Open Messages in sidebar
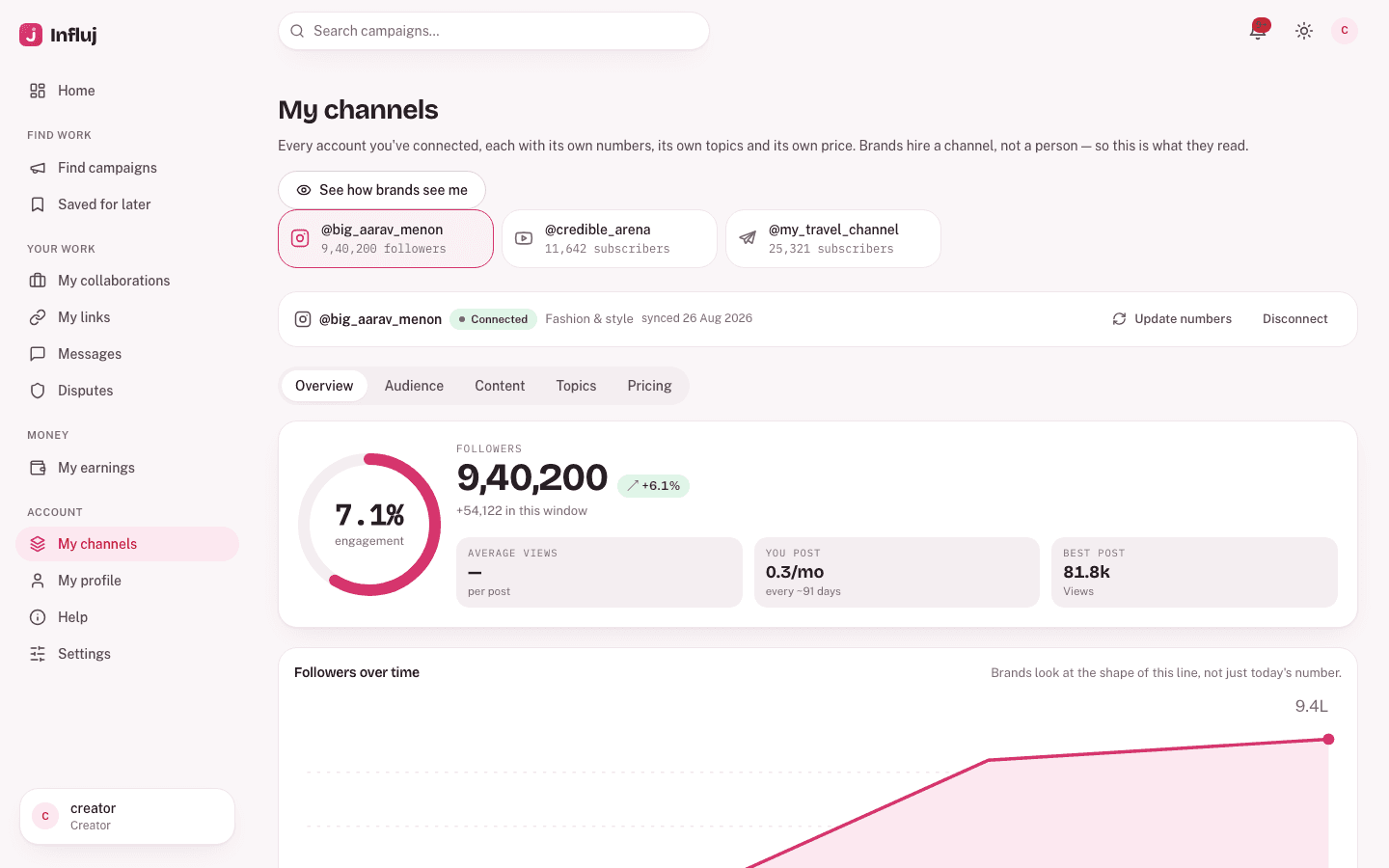 coord(127,354)
